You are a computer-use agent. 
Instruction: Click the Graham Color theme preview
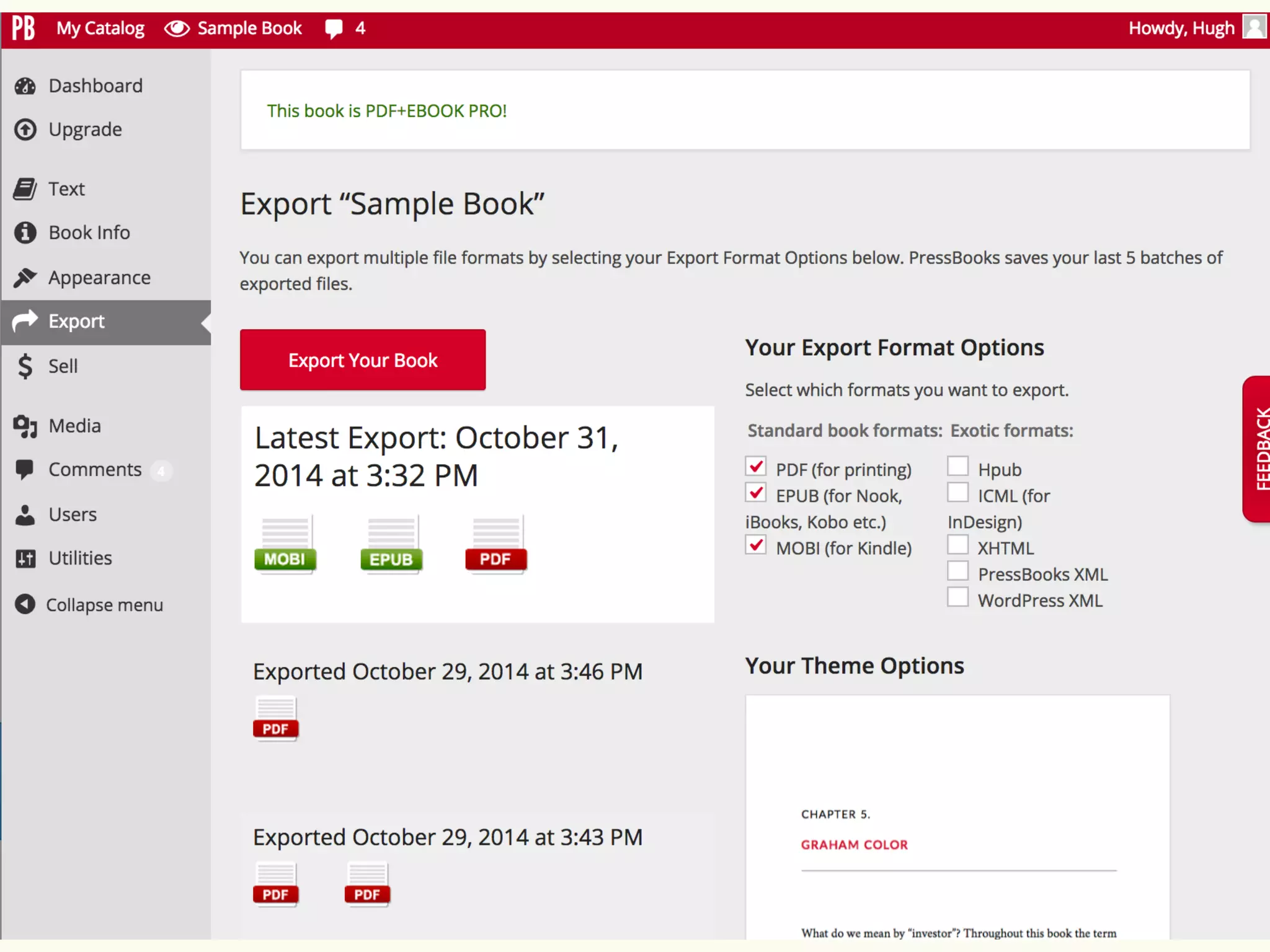pyautogui.click(x=957, y=818)
